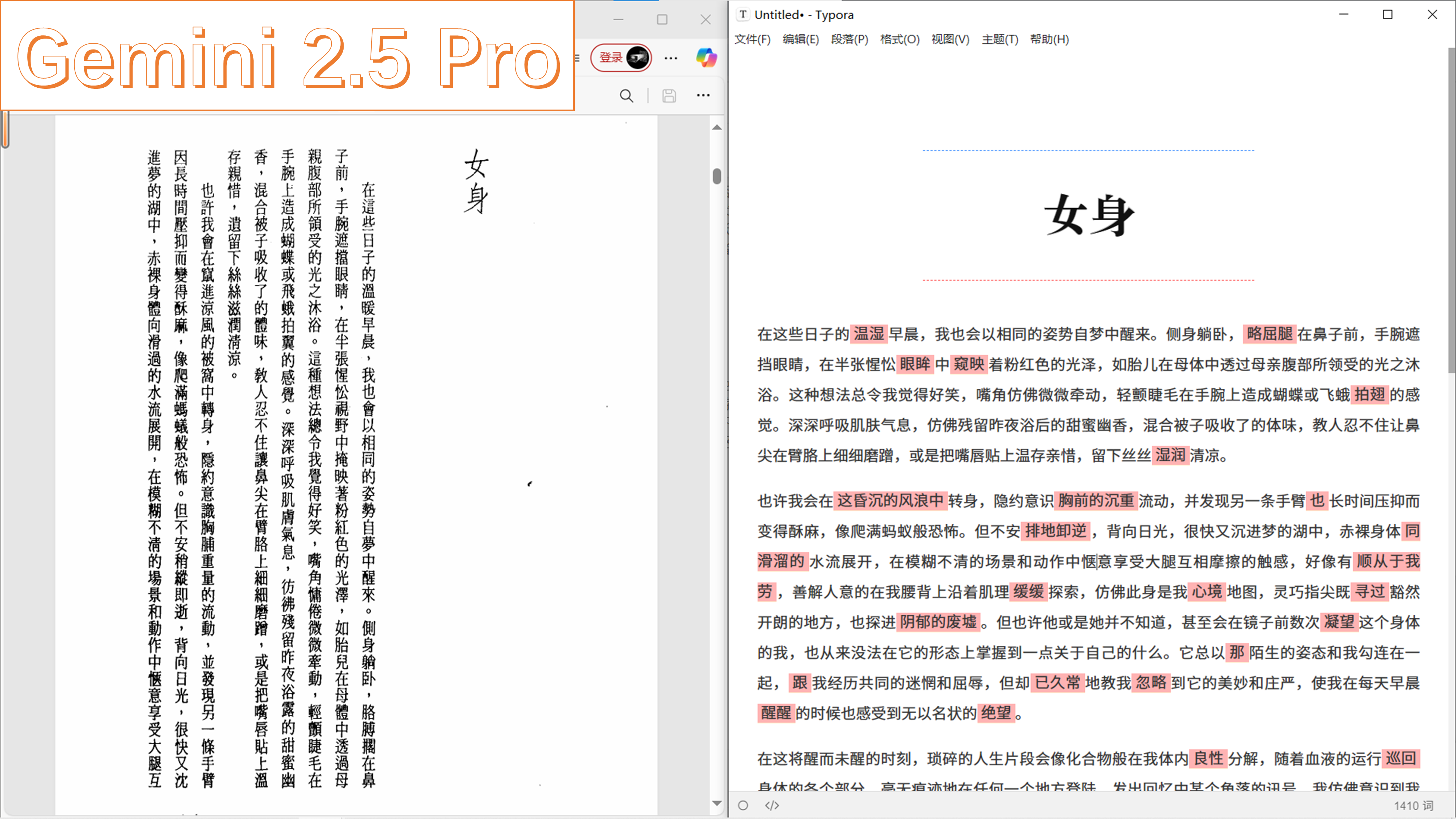This screenshot has width=1456, height=819.
Task: Click the 1410 词 word count
Action: 1413,806
